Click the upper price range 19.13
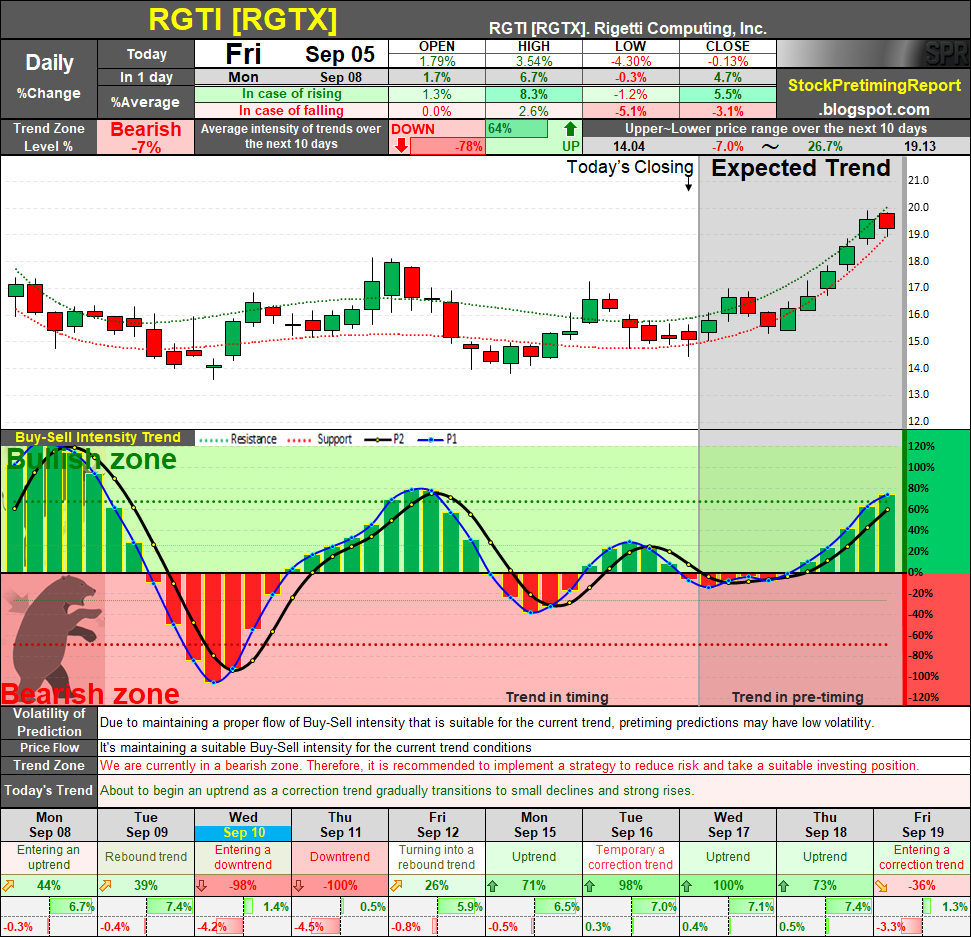This screenshot has height=937, width=971. tap(920, 147)
